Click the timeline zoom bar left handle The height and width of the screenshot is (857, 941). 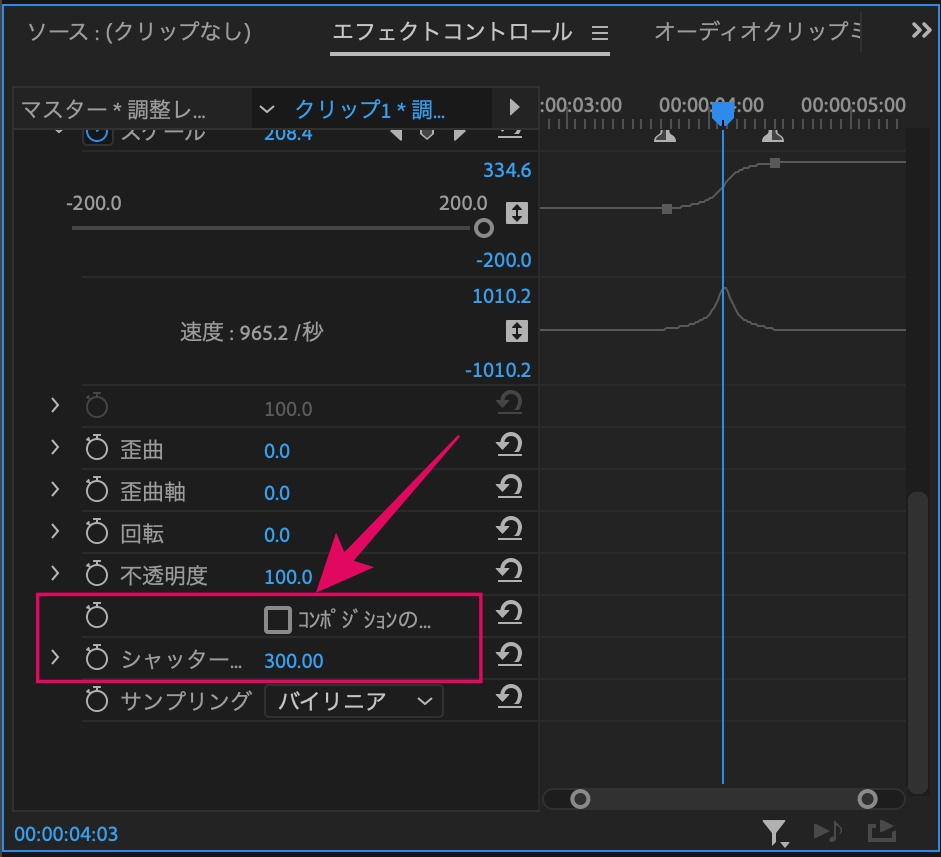click(580, 799)
